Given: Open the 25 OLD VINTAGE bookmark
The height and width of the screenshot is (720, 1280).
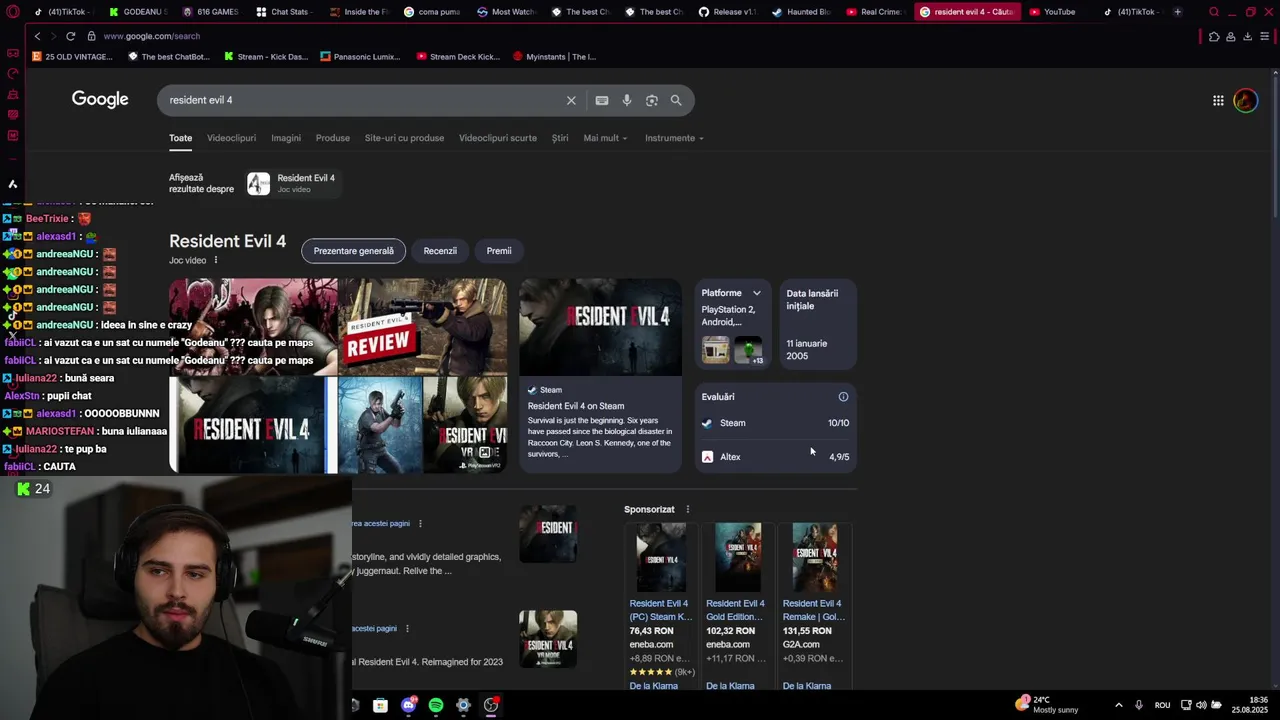Looking at the screenshot, I should [x=72, y=57].
